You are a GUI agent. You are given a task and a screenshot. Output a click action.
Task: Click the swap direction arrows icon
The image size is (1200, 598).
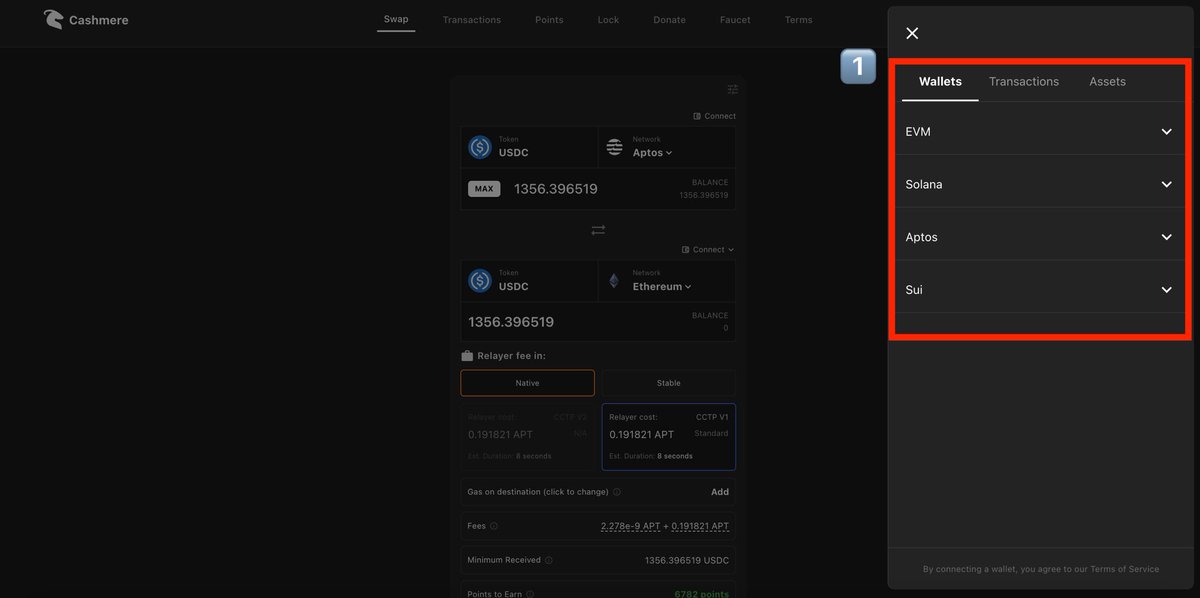[598, 230]
